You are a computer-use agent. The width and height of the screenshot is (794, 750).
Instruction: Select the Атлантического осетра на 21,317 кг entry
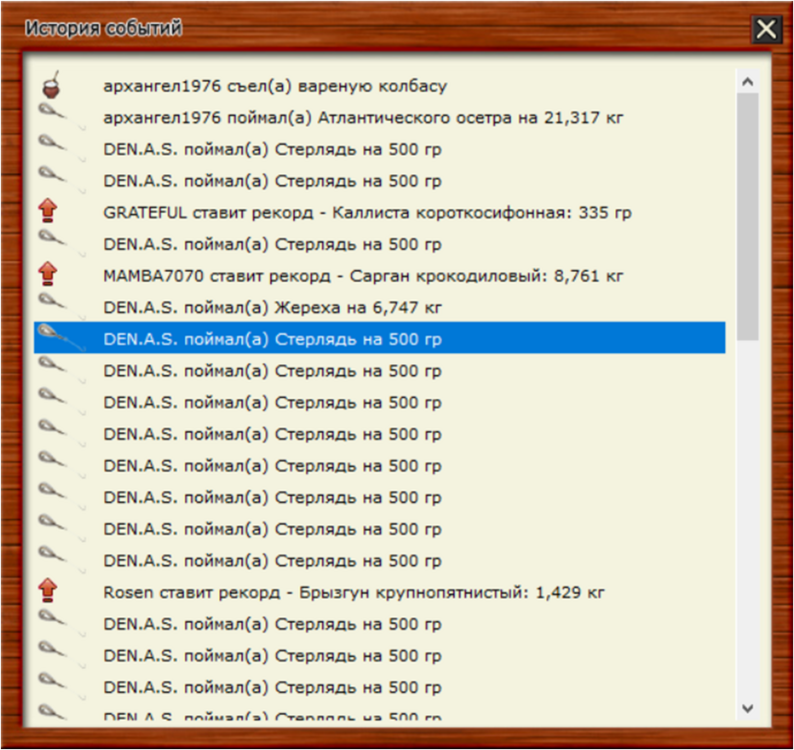pyautogui.click(x=362, y=118)
